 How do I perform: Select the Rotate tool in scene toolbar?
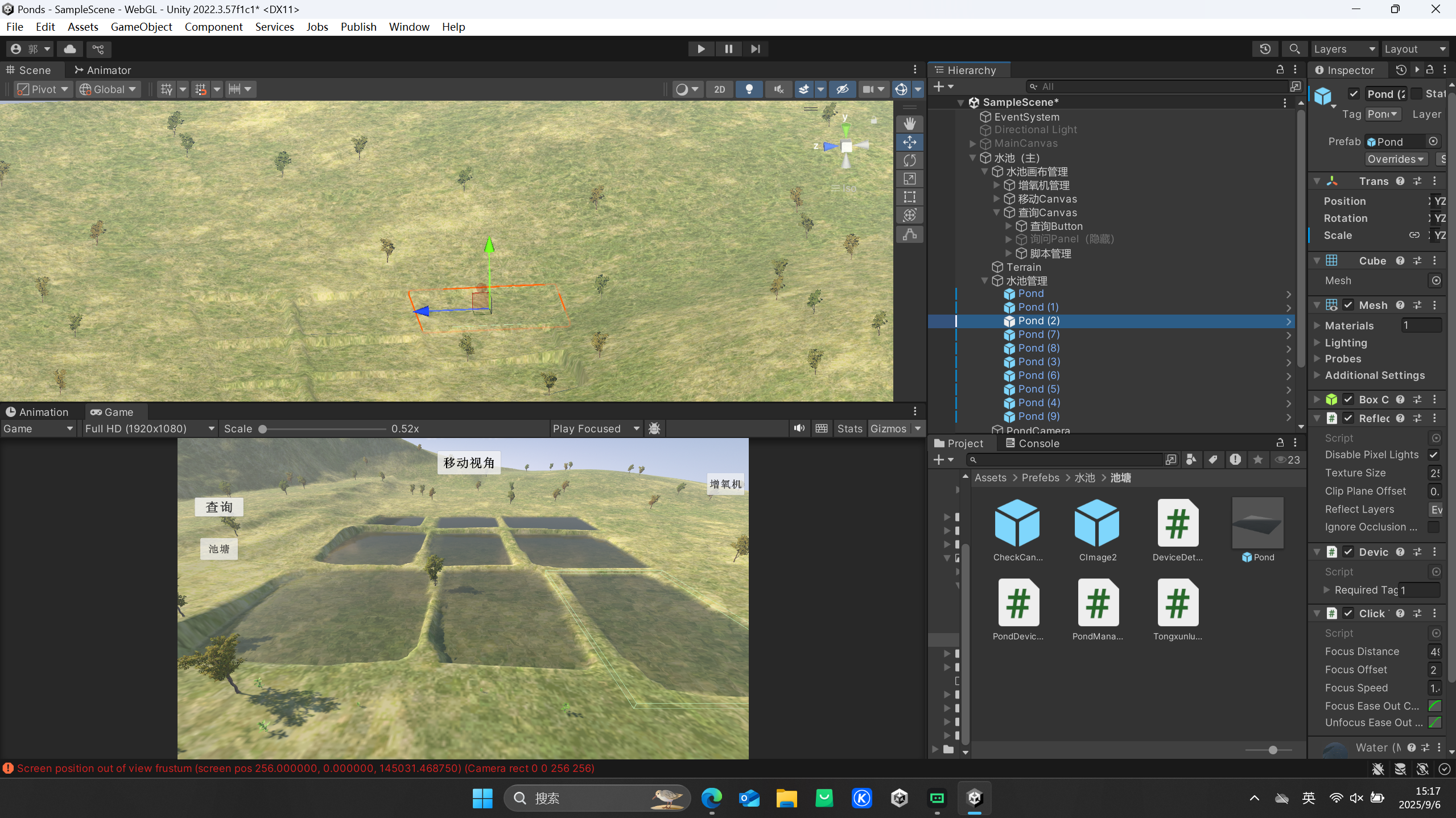click(909, 160)
